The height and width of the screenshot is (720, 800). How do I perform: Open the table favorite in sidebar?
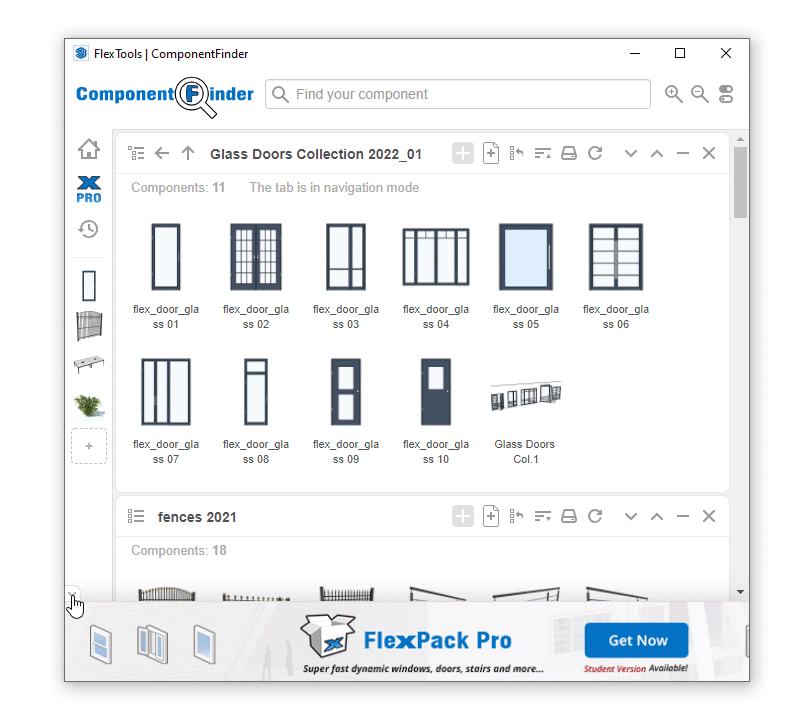(89, 364)
